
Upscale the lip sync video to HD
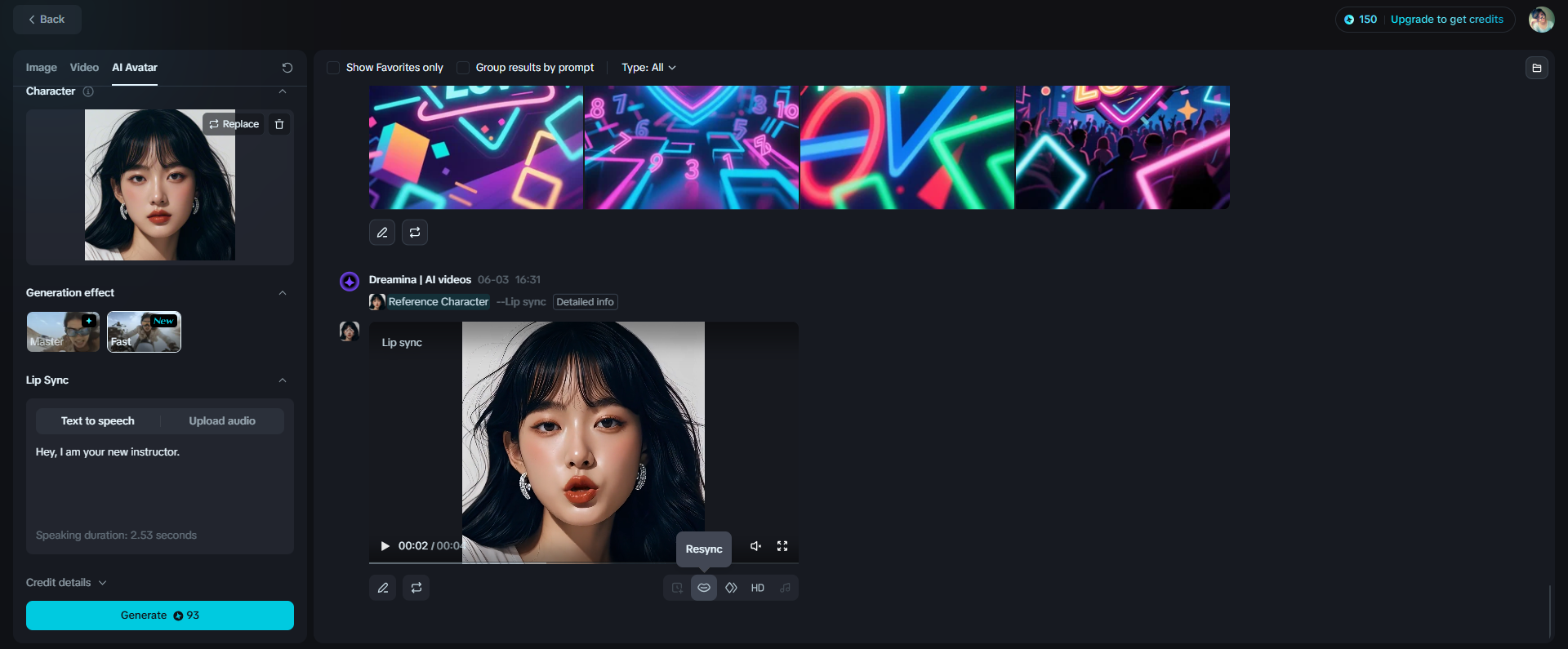tap(758, 588)
